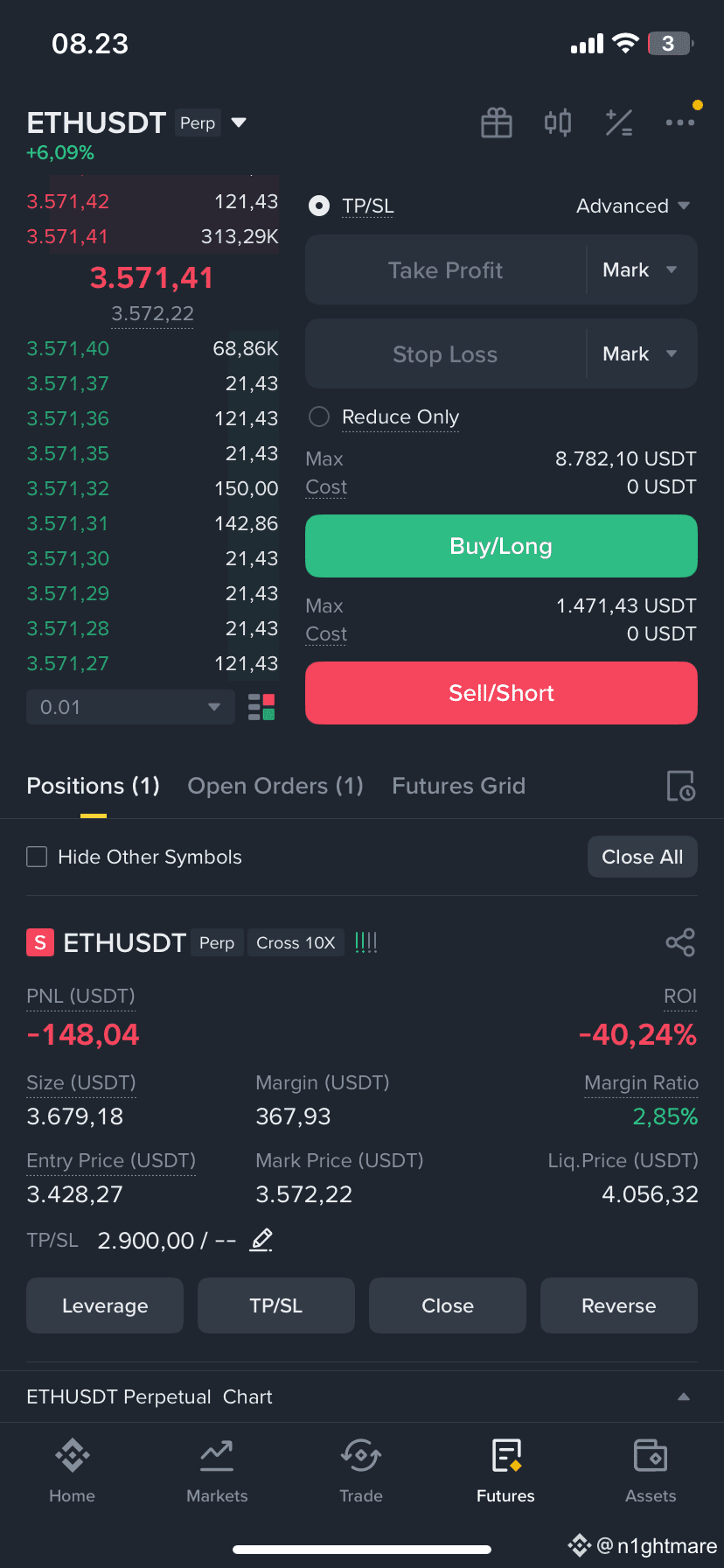Open the three-dot more options menu
This screenshot has height=1568, width=724.
click(x=680, y=122)
